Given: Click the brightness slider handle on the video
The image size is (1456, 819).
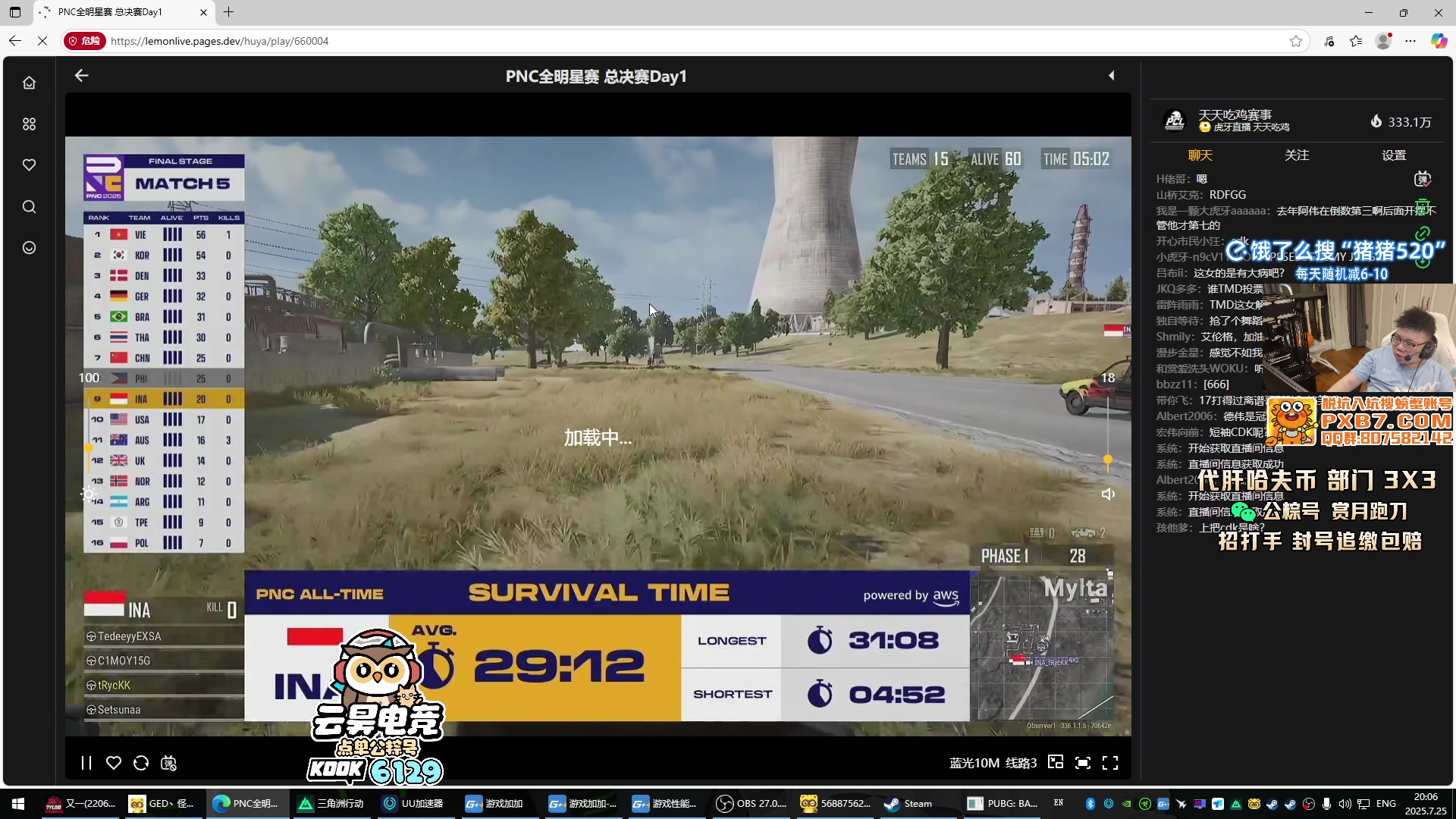Looking at the screenshot, I should coord(89,448).
